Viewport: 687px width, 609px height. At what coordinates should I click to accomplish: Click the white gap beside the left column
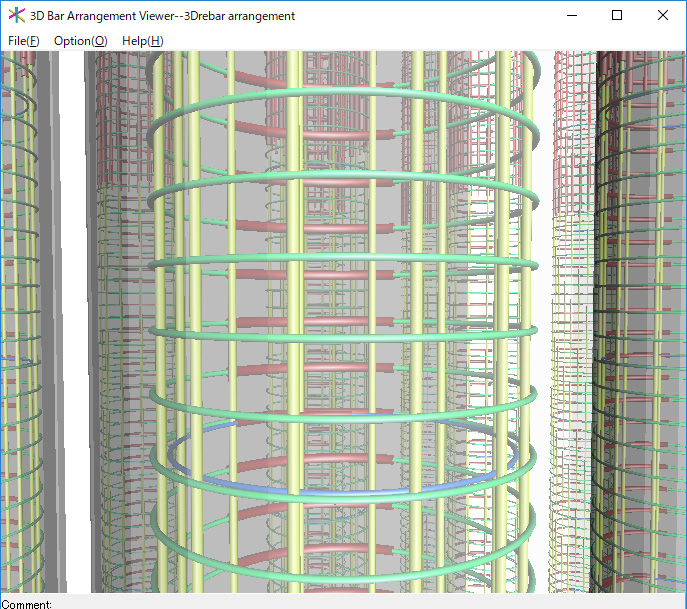click(x=70, y=300)
